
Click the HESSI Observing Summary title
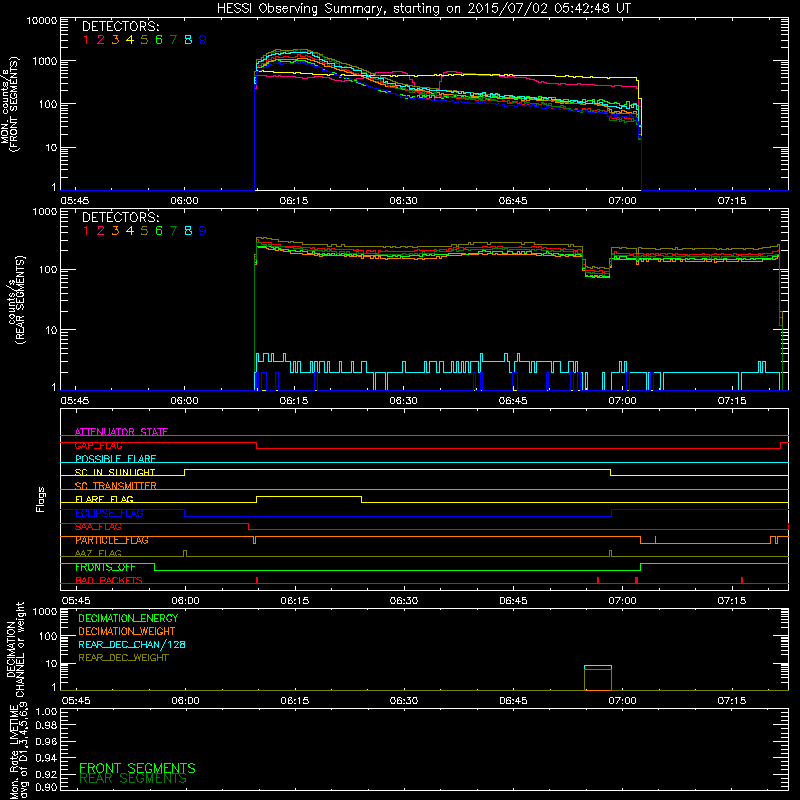pos(424,9)
